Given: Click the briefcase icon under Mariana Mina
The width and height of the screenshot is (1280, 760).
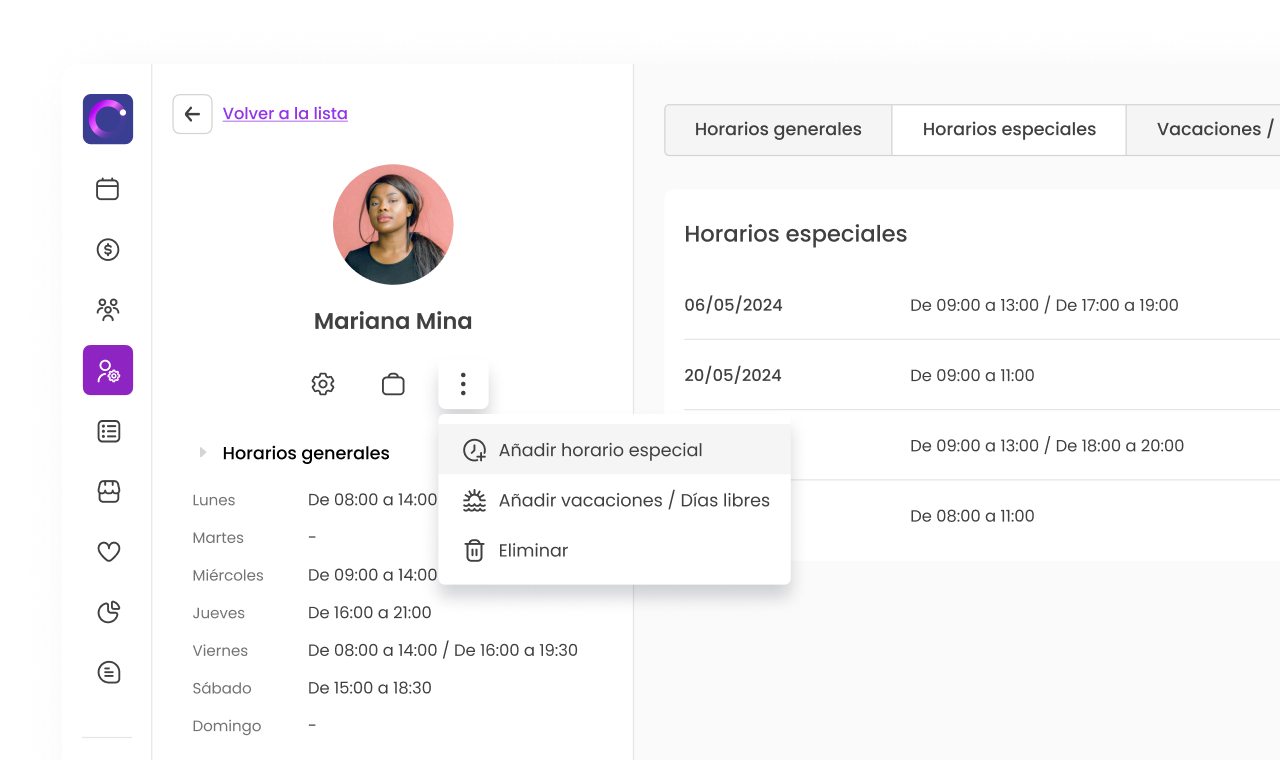Looking at the screenshot, I should tap(393, 384).
